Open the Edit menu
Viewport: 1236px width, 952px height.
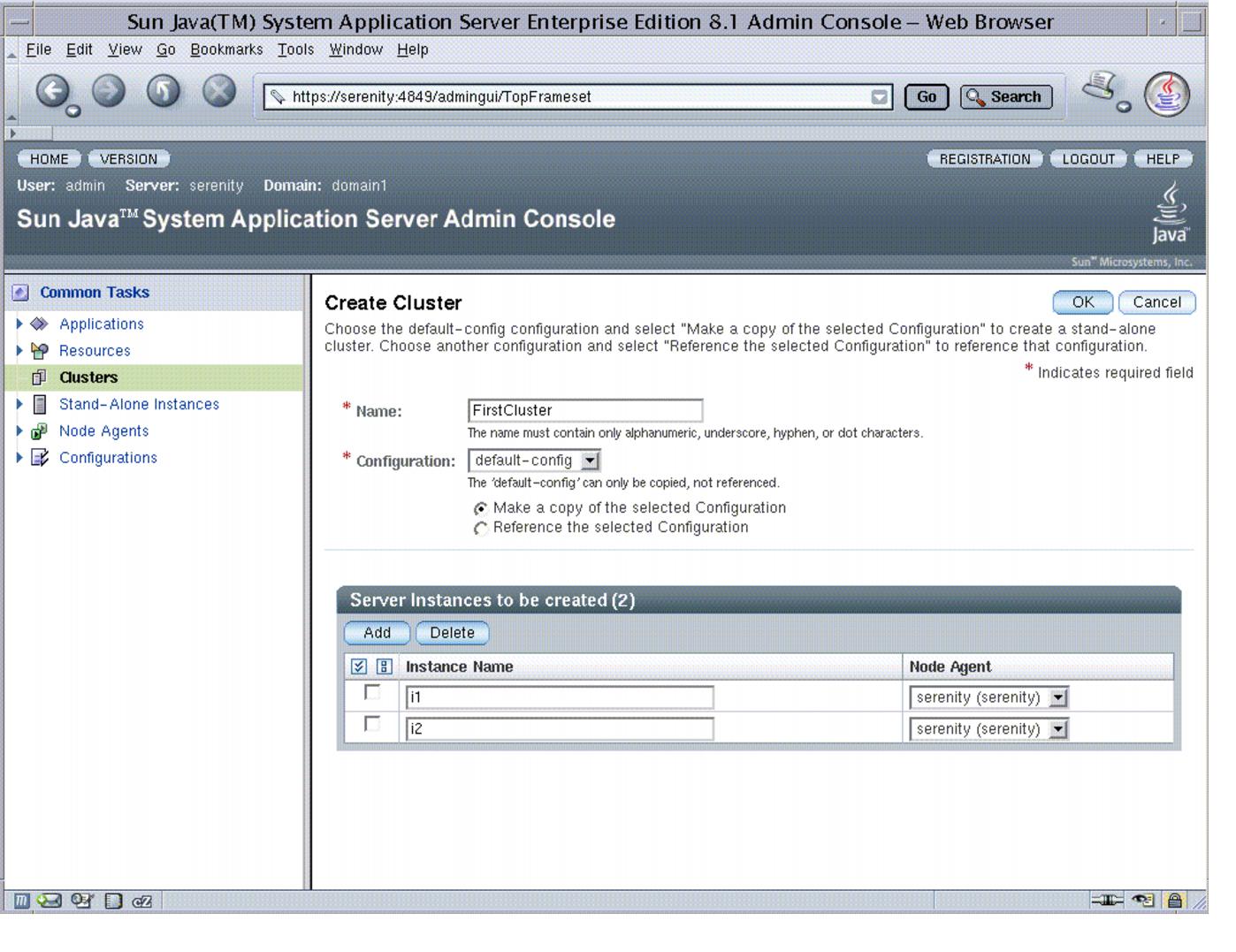(x=80, y=50)
